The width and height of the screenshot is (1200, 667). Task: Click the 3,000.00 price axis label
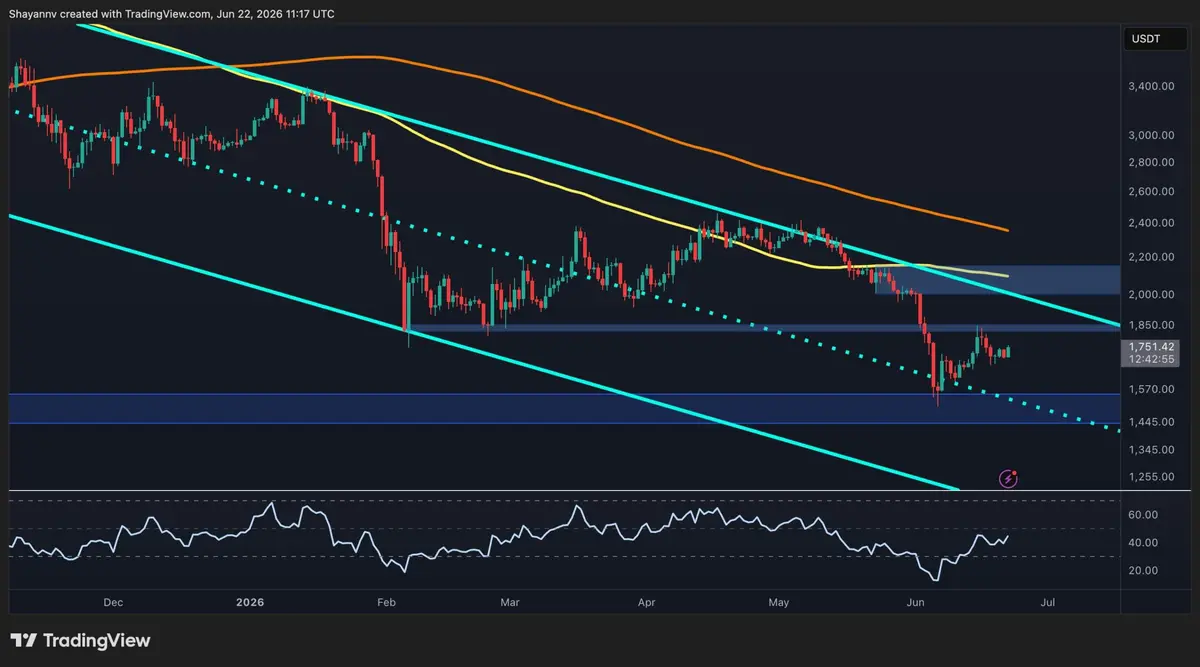click(x=1152, y=135)
